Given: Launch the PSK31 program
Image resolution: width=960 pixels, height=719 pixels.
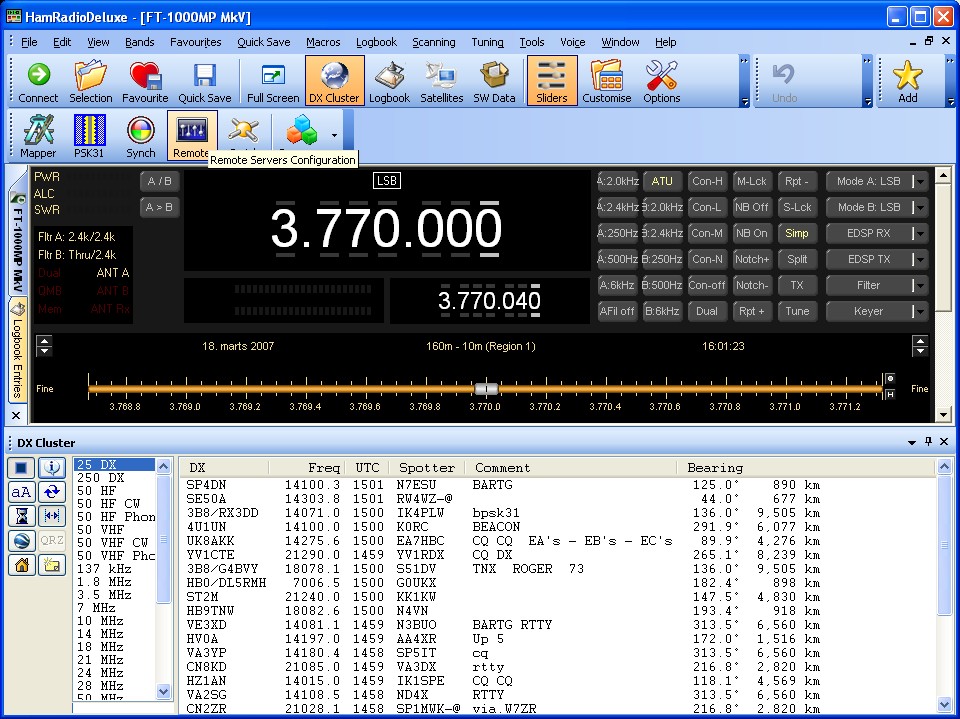Looking at the screenshot, I should pyautogui.click(x=89, y=136).
